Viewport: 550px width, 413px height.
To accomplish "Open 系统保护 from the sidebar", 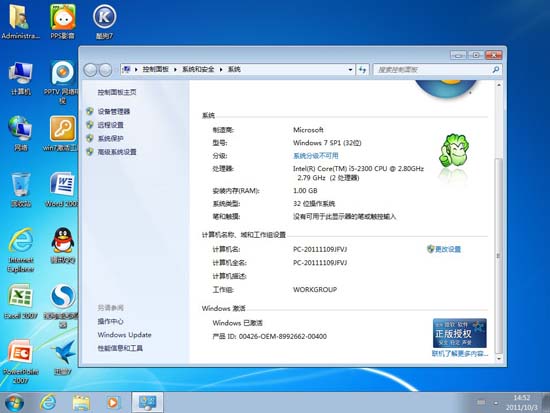I will point(110,138).
